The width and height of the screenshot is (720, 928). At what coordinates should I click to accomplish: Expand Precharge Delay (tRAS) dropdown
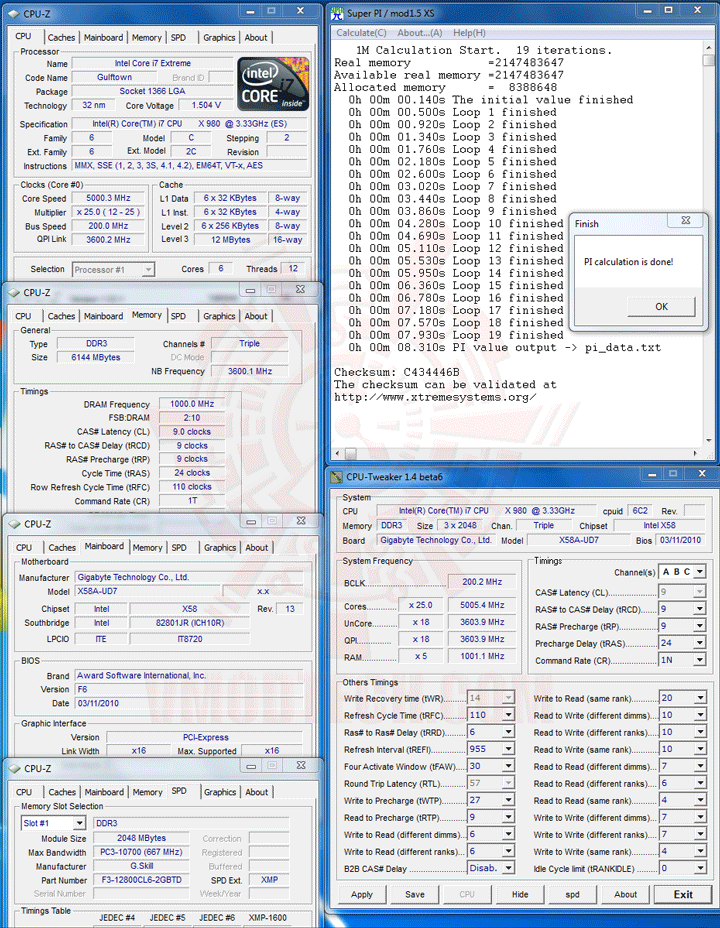(700, 643)
